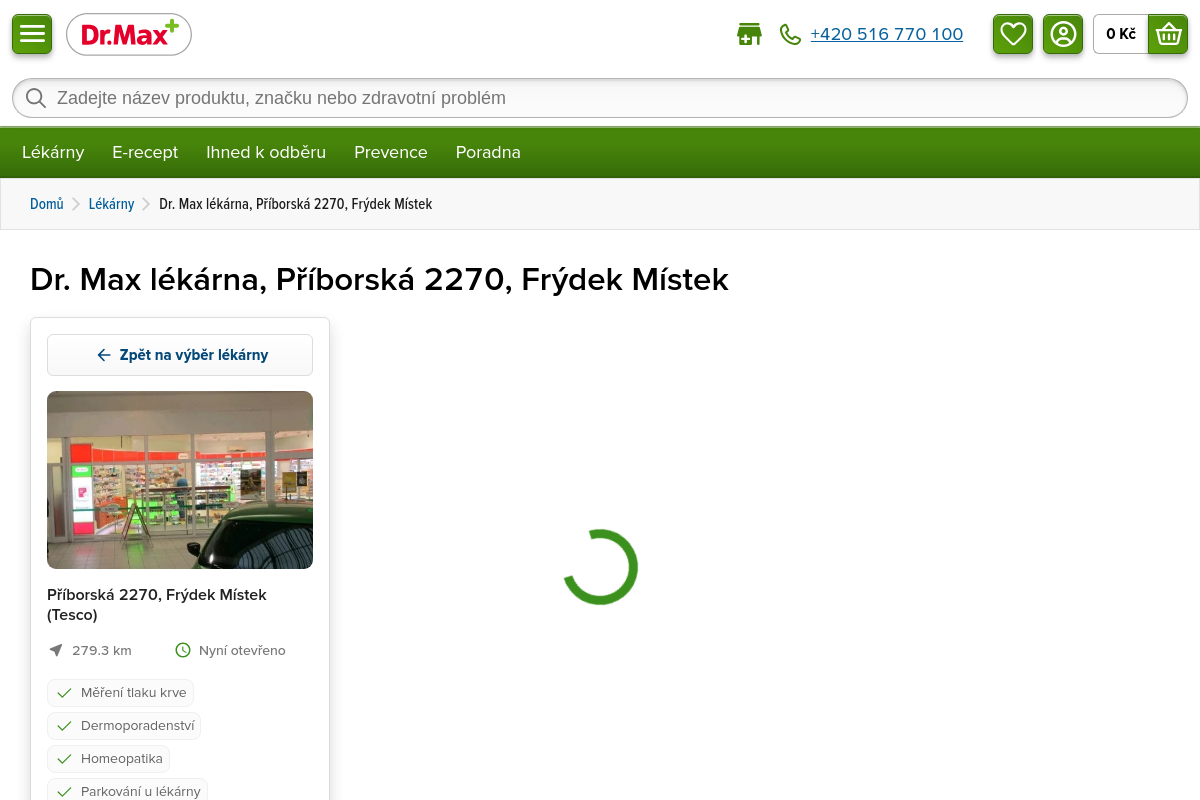Open the hamburger main menu
Screen dimensions: 1200x800
tap(32, 34)
